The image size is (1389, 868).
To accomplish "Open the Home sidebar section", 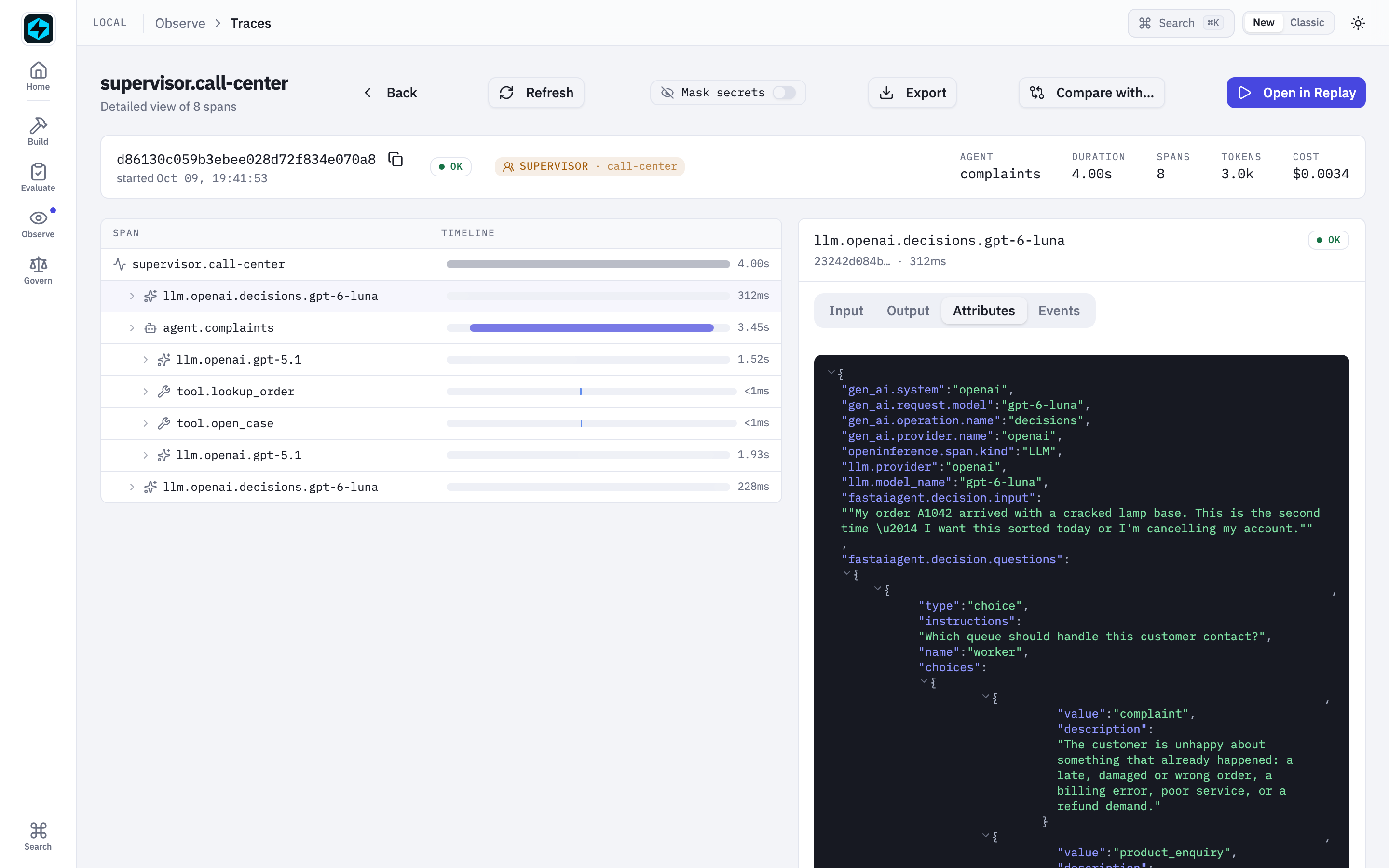I will (x=38, y=76).
